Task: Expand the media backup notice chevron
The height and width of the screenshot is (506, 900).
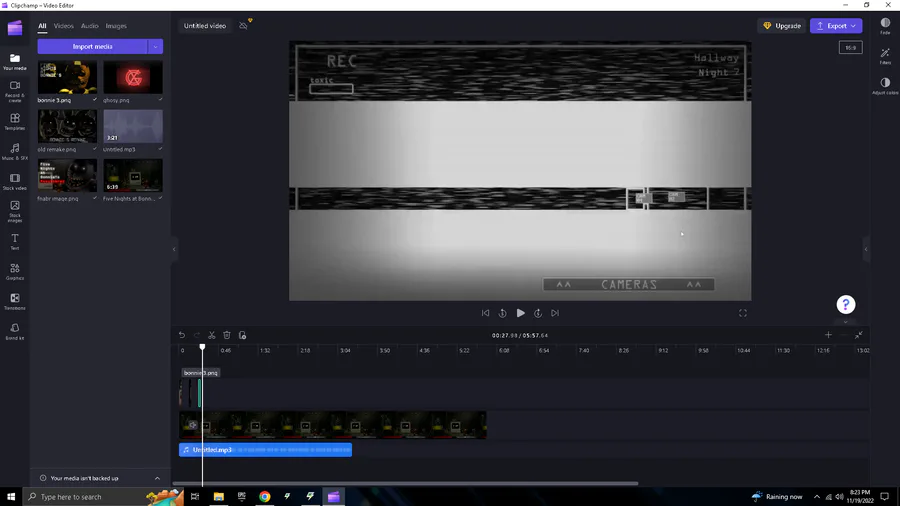Action: pyautogui.click(x=157, y=478)
